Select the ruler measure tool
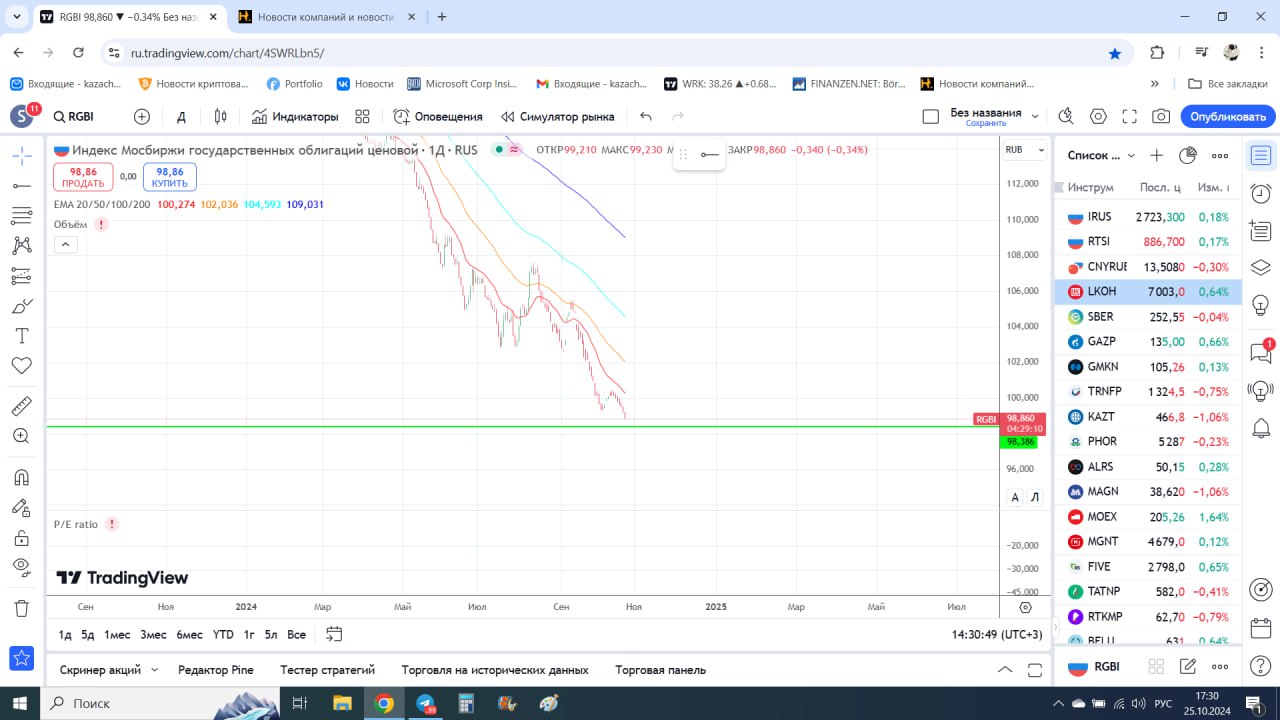The height and width of the screenshot is (720, 1280). [x=21, y=406]
